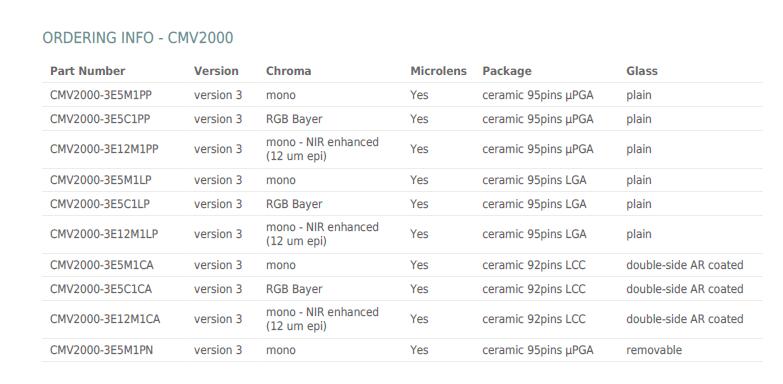Viewport: 783px width, 384px height.
Task: Click part number CMV2000-3E12M1CA
Action: point(105,319)
